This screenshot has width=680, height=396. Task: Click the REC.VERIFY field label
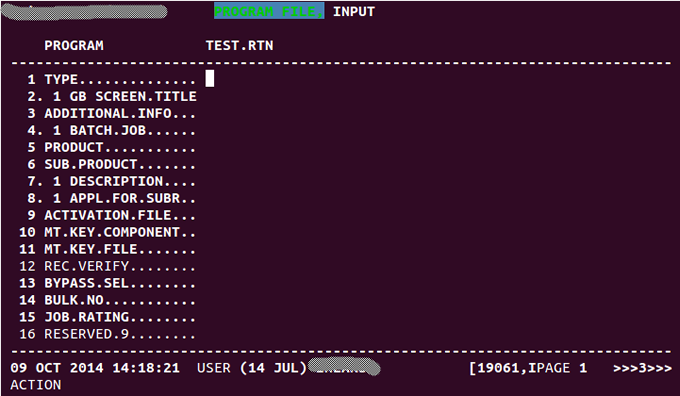(x=86, y=266)
